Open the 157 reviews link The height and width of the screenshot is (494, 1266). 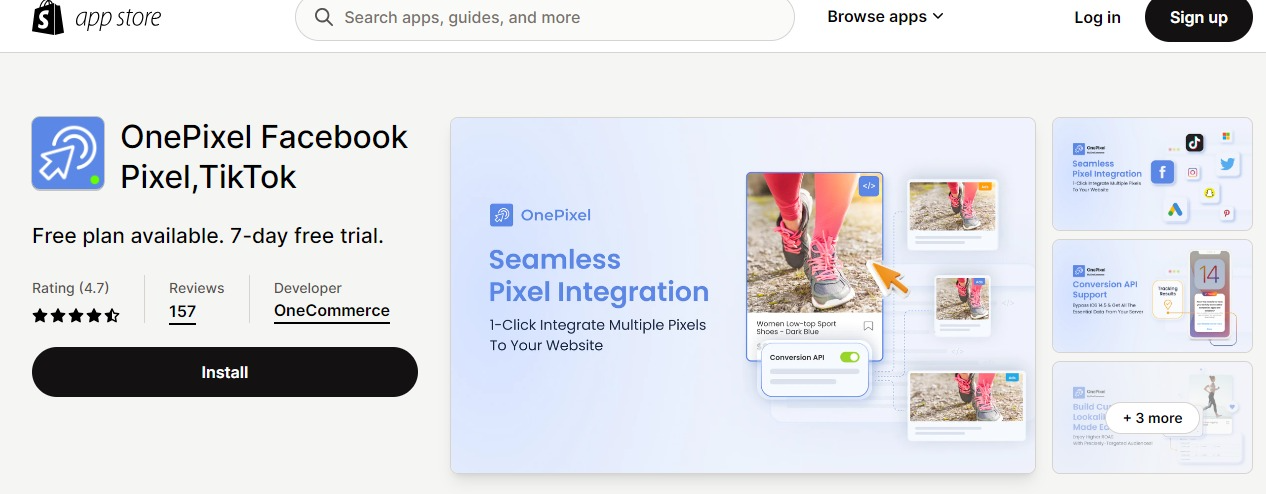pyautogui.click(x=182, y=311)
